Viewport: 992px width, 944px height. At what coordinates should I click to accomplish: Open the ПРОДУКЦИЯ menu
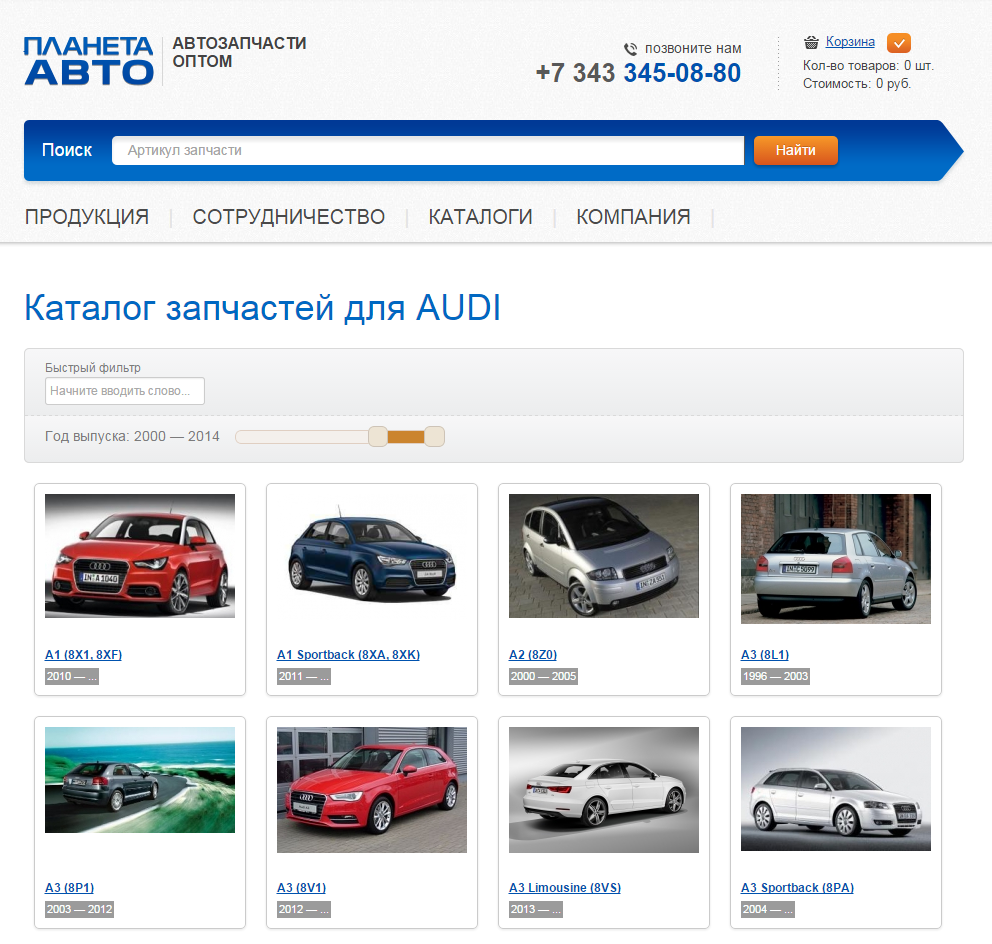click(87, 217)
